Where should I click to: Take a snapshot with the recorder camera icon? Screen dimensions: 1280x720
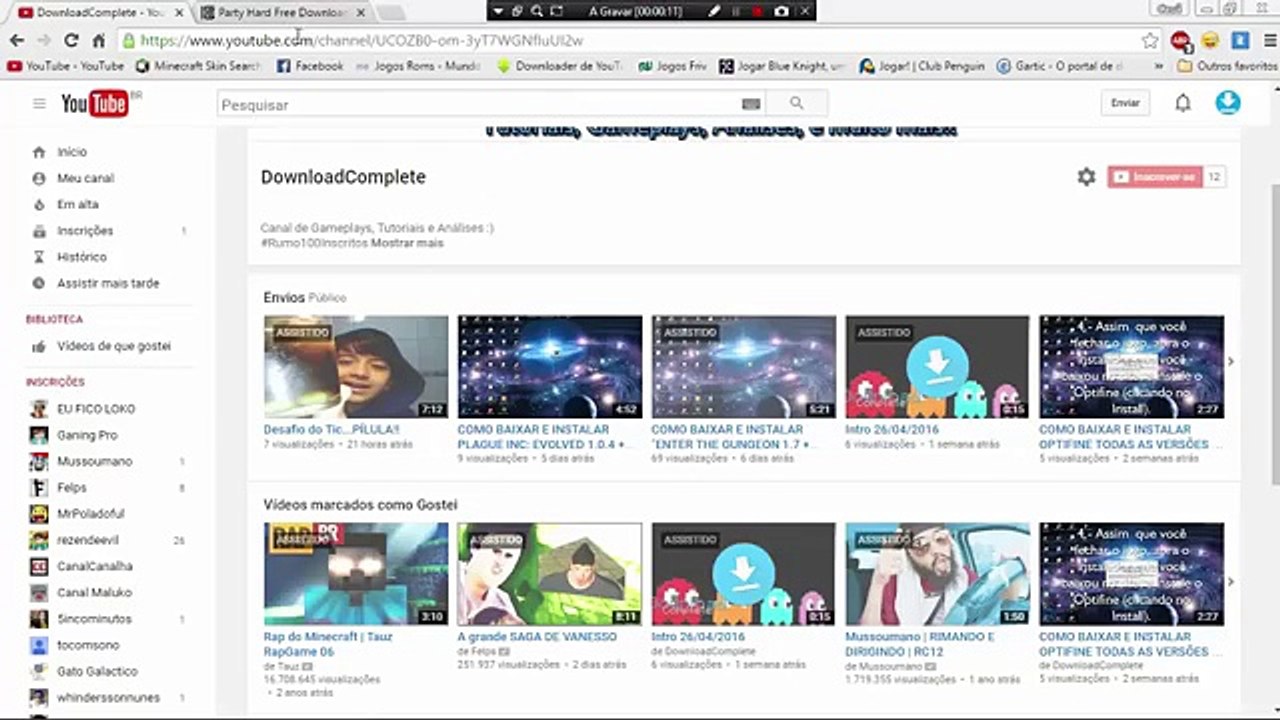tap(781, 11)
